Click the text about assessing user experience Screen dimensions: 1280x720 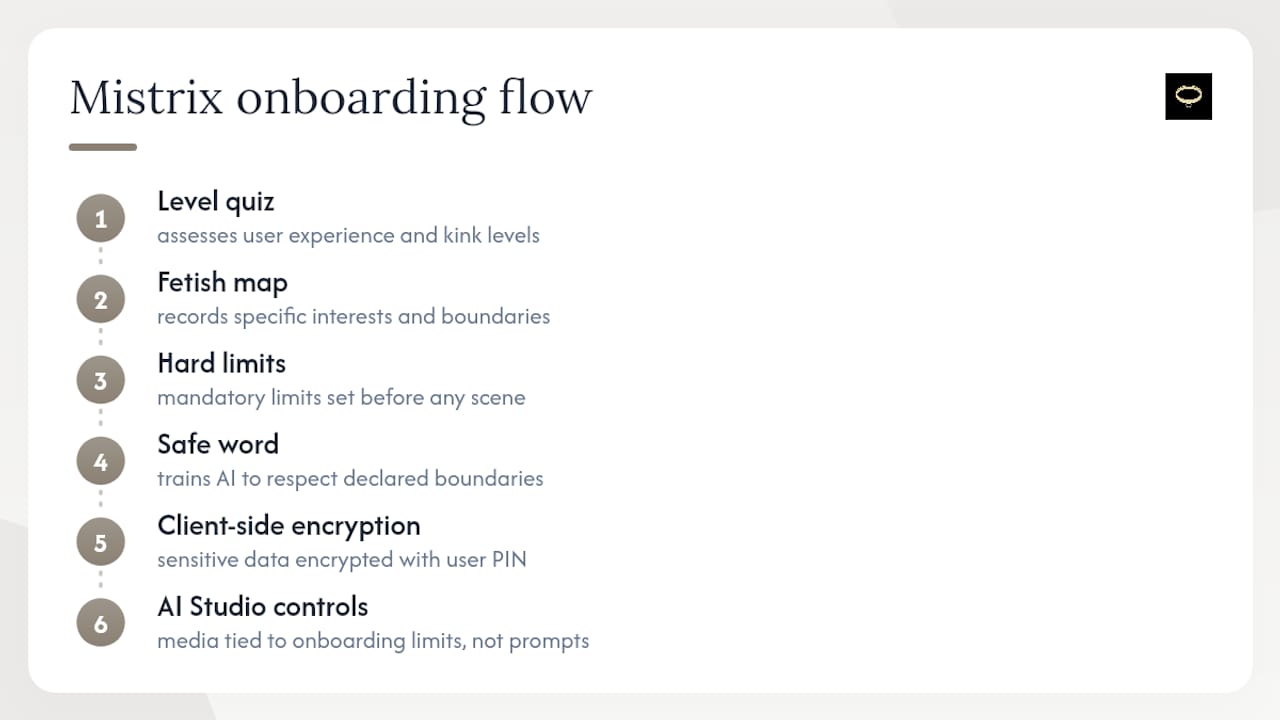click(348, 236)
